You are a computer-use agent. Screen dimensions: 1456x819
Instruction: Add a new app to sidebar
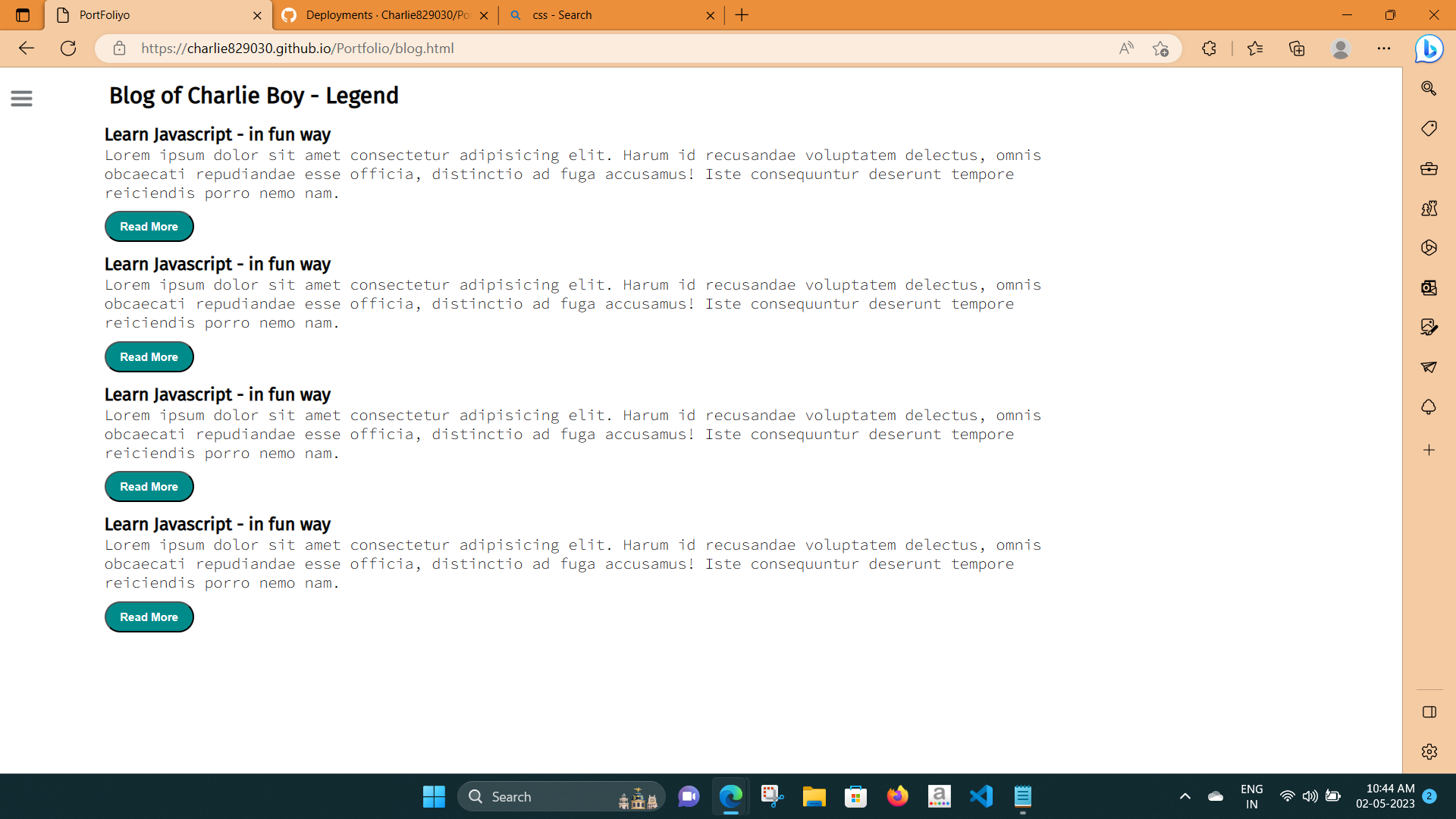pos(1429,450)
